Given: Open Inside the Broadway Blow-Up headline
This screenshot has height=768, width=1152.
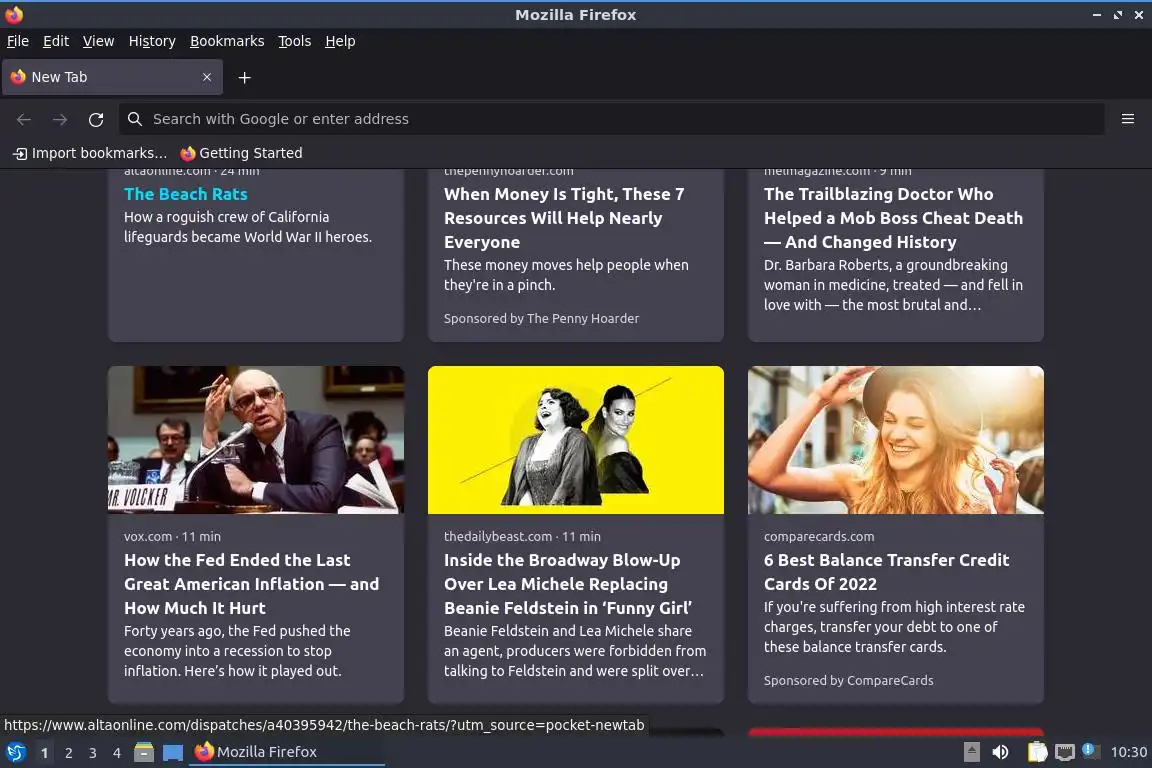Looking at the screenshot, I should click(x=568, y=584).
